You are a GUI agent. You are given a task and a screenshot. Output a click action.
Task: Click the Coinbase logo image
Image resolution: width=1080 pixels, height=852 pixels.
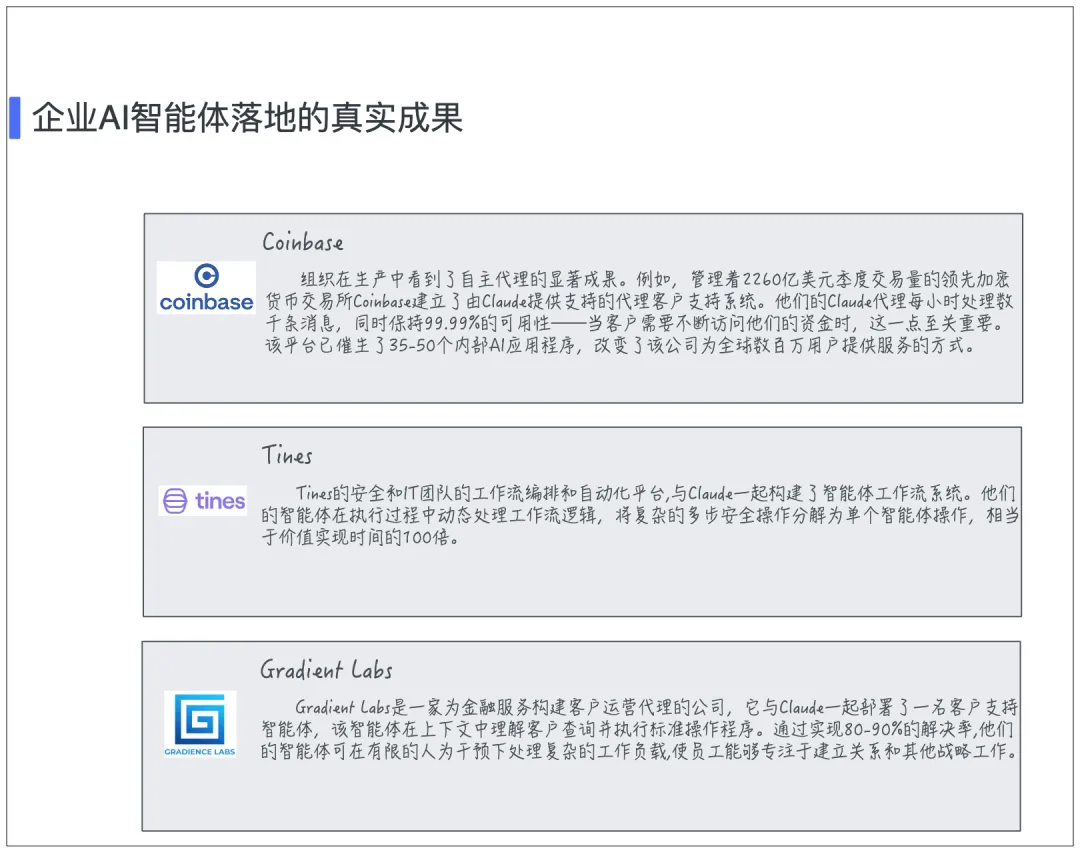(x=206, y=287)
